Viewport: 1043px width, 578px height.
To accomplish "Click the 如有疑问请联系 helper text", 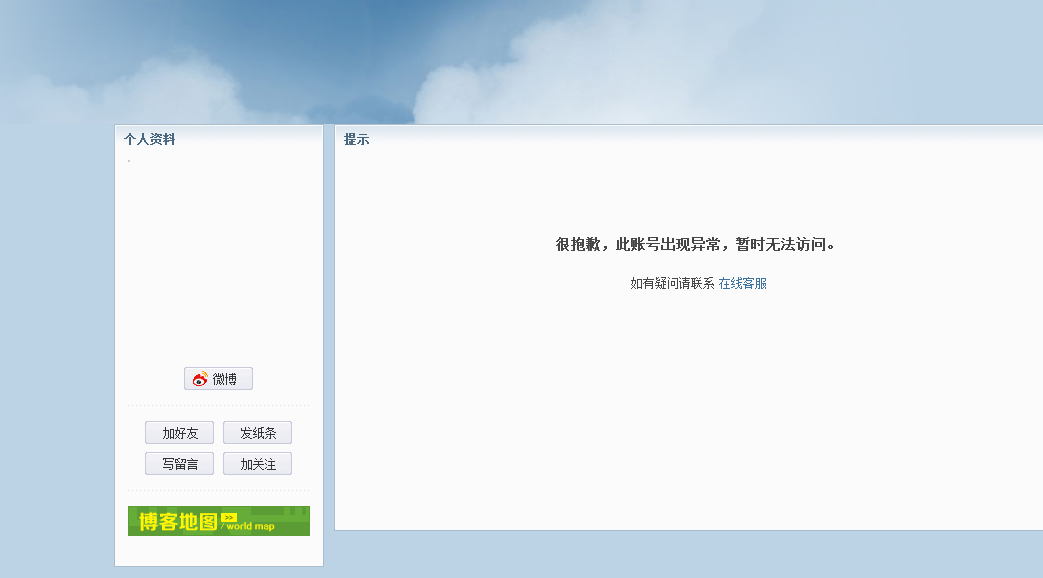I will [668, 286].
